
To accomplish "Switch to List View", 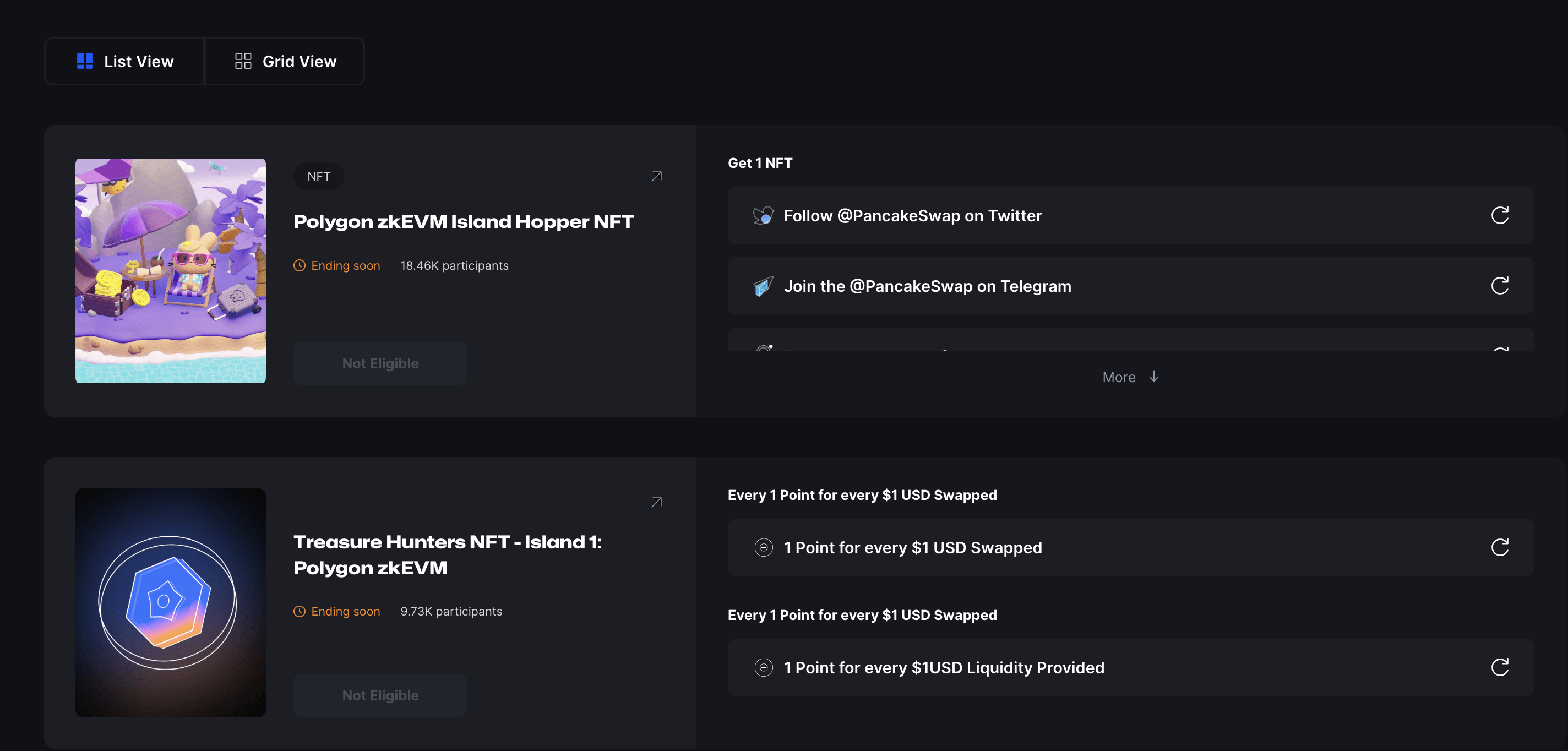I will [126, 62].
